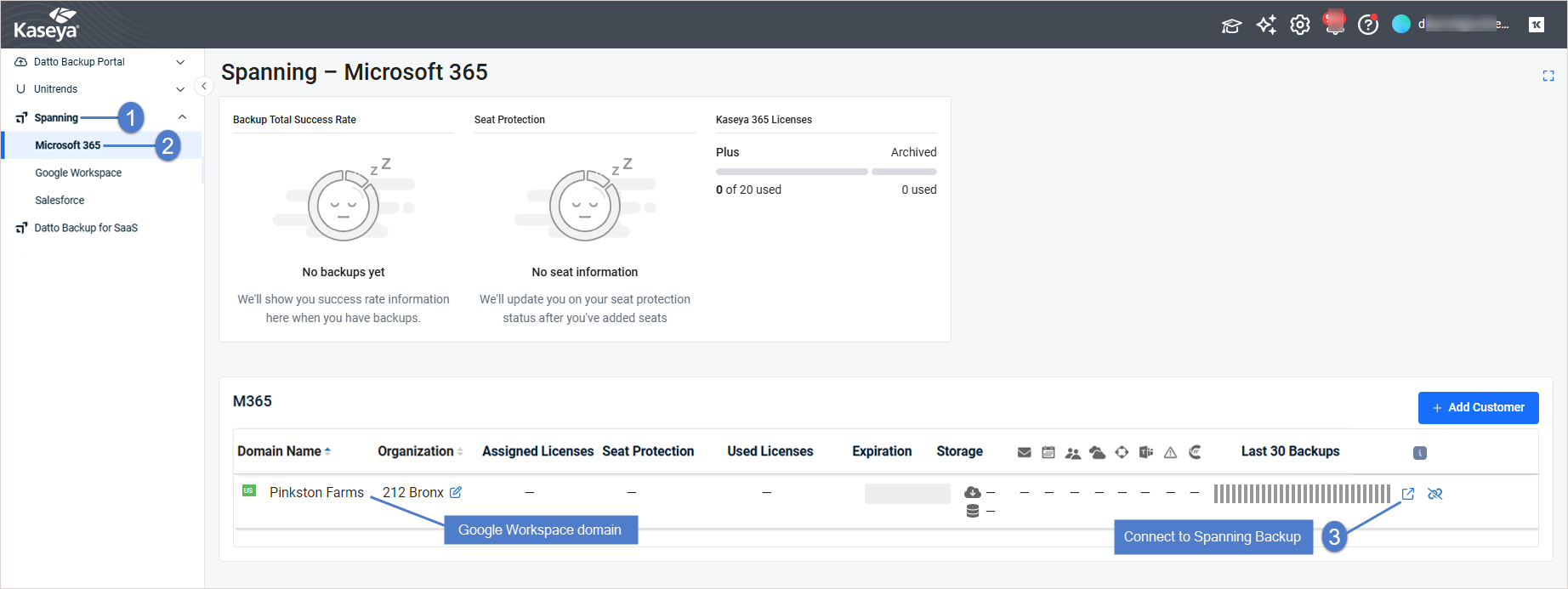Open Google Workspace in the sidebar

78,173
